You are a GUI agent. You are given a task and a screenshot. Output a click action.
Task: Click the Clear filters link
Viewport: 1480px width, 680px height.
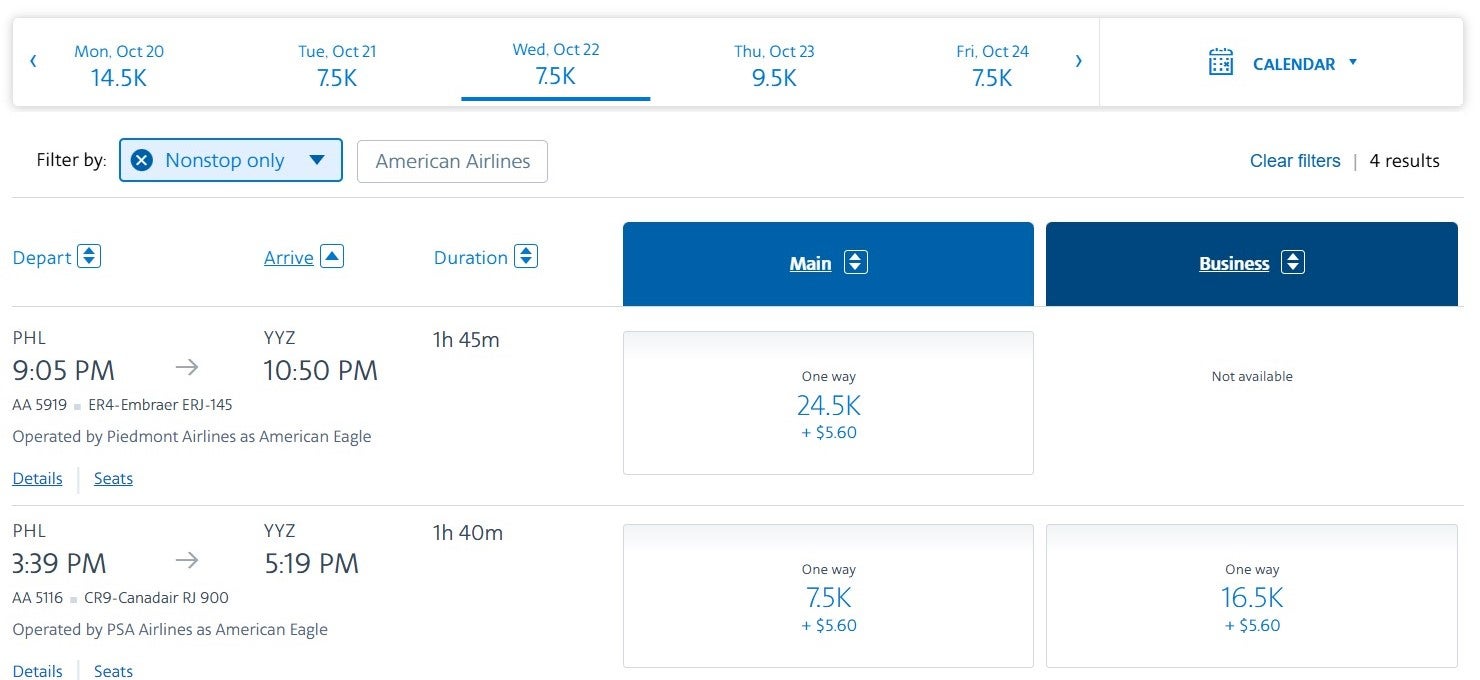coord(1295,161)
